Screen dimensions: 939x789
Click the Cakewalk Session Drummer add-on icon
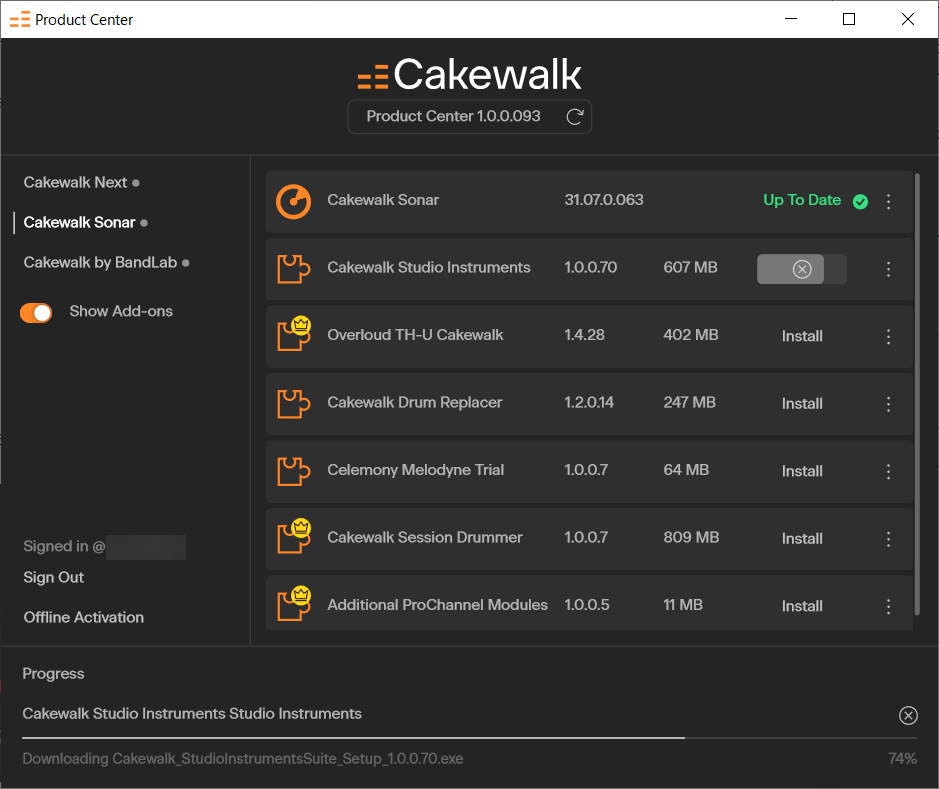pos(293,536)
